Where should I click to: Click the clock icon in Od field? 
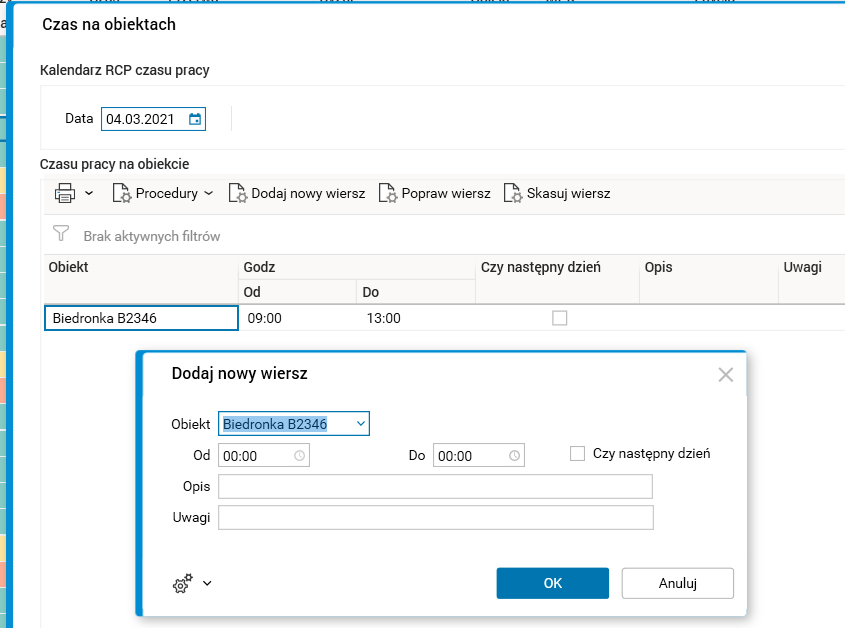tap(299, 456)
